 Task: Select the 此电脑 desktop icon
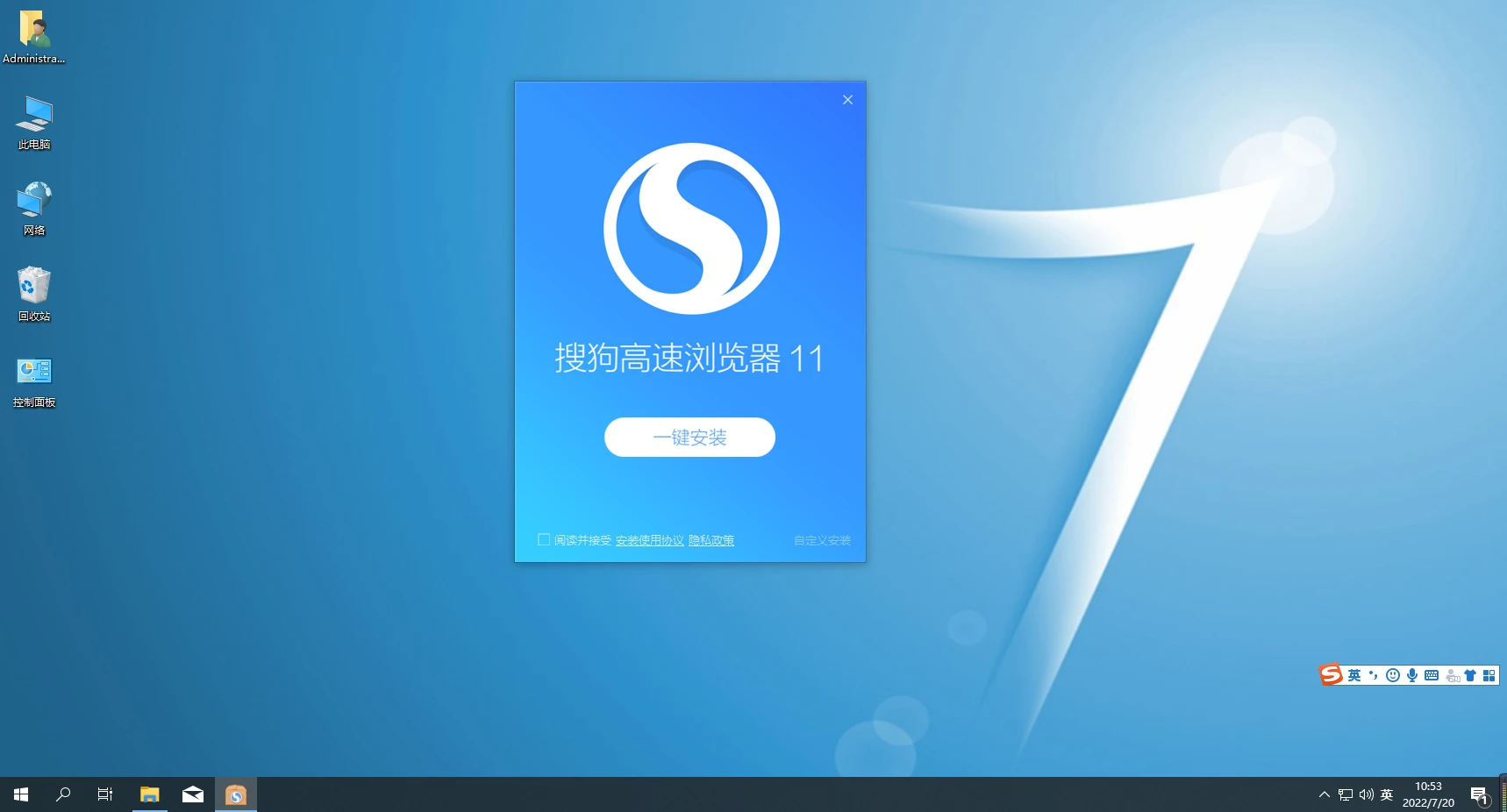34,123
